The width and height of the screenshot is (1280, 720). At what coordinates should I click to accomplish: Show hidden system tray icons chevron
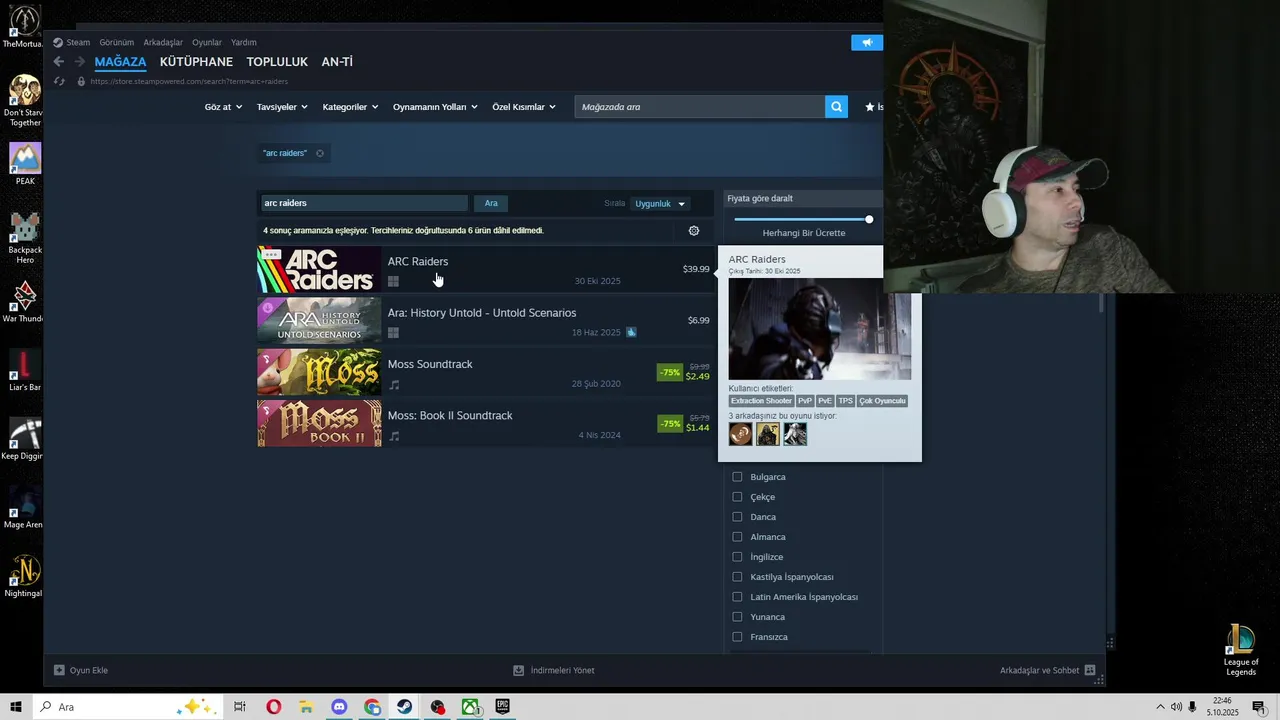pyautogui.click(x=1160, y=707)
